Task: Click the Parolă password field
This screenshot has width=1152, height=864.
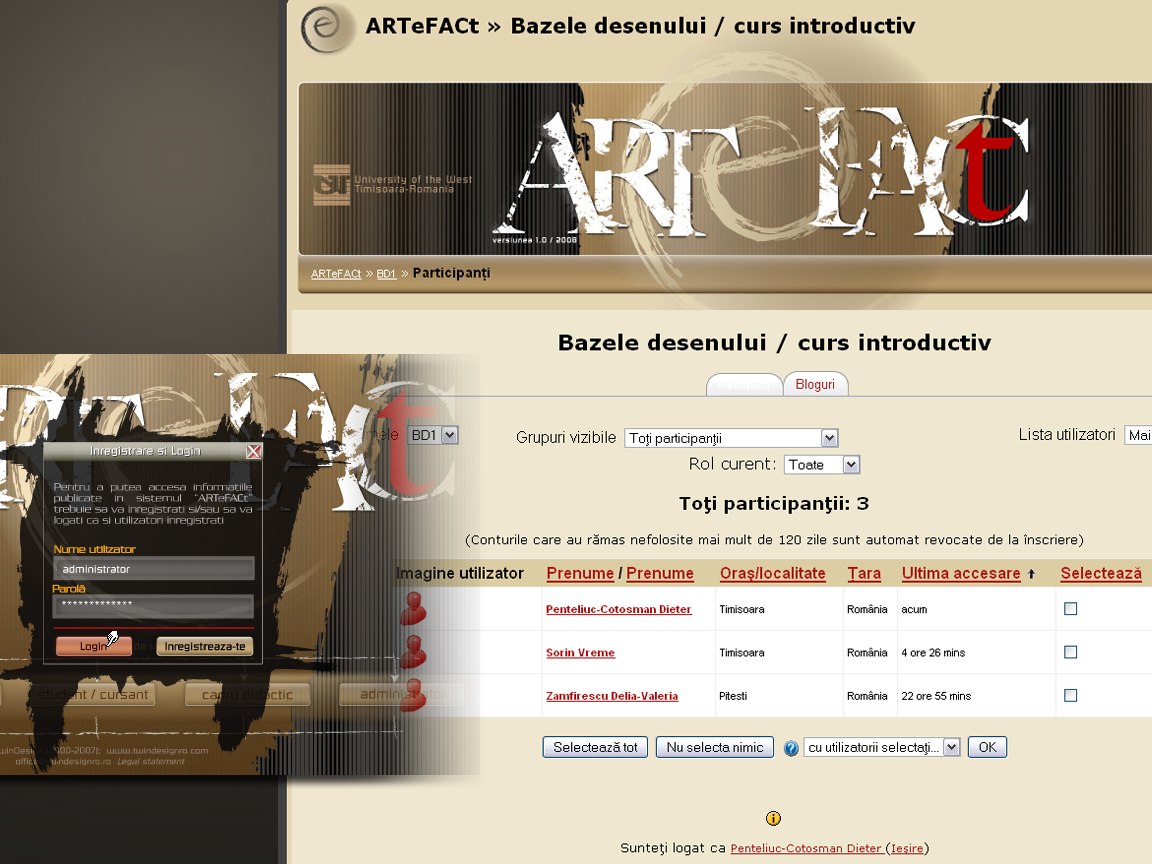Action: click(x=154, y=605)
